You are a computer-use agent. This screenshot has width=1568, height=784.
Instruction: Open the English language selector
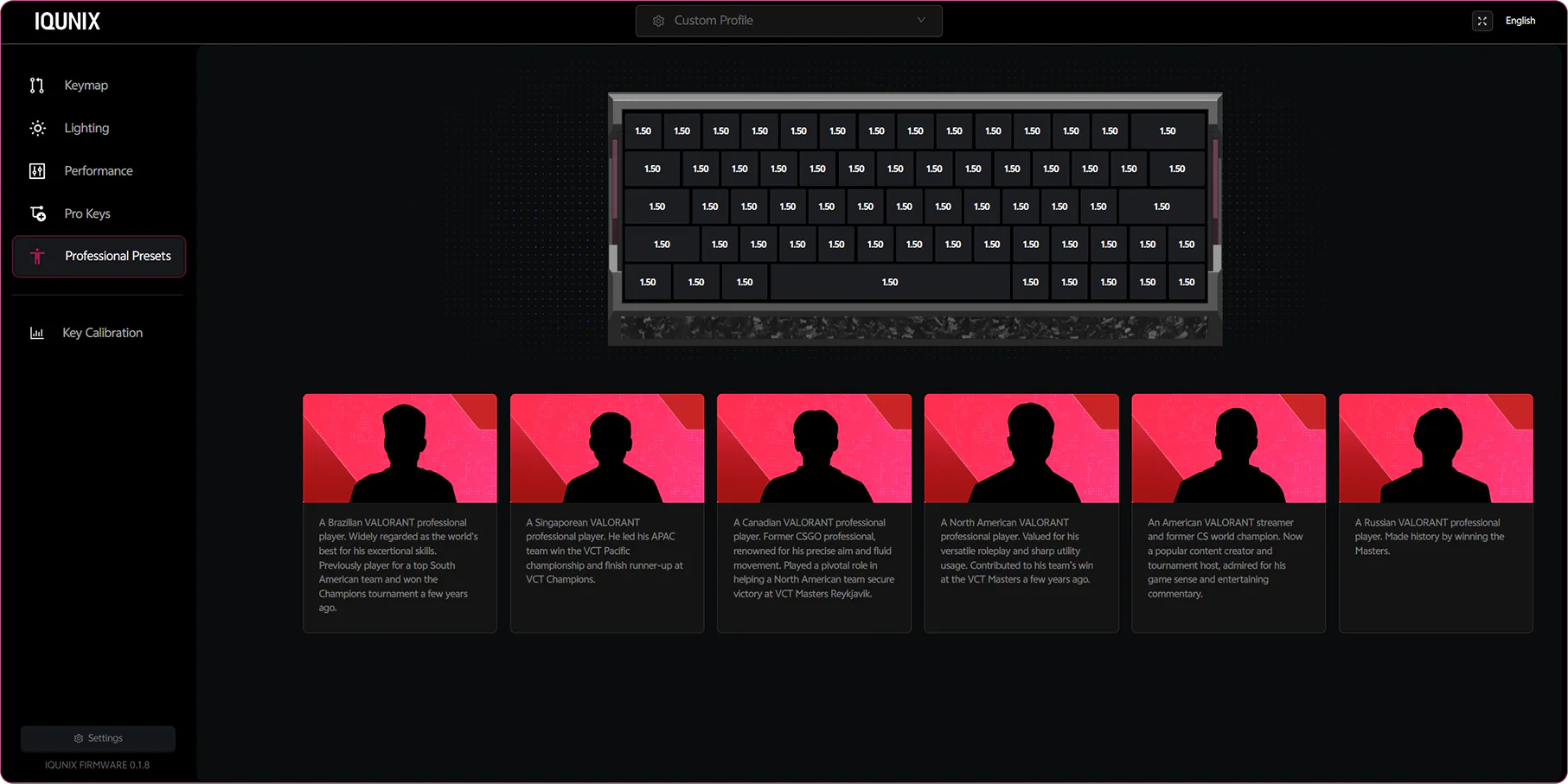pyautogui.click(x=1520, y=21)
